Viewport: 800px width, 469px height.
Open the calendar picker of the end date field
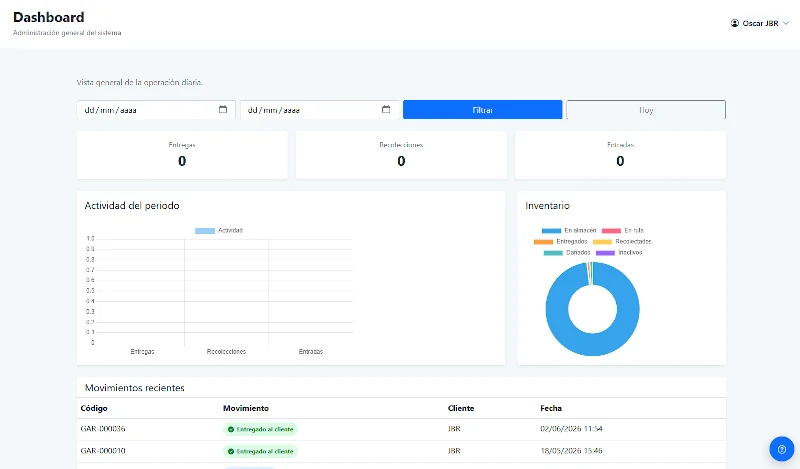[x=386, y=110]
